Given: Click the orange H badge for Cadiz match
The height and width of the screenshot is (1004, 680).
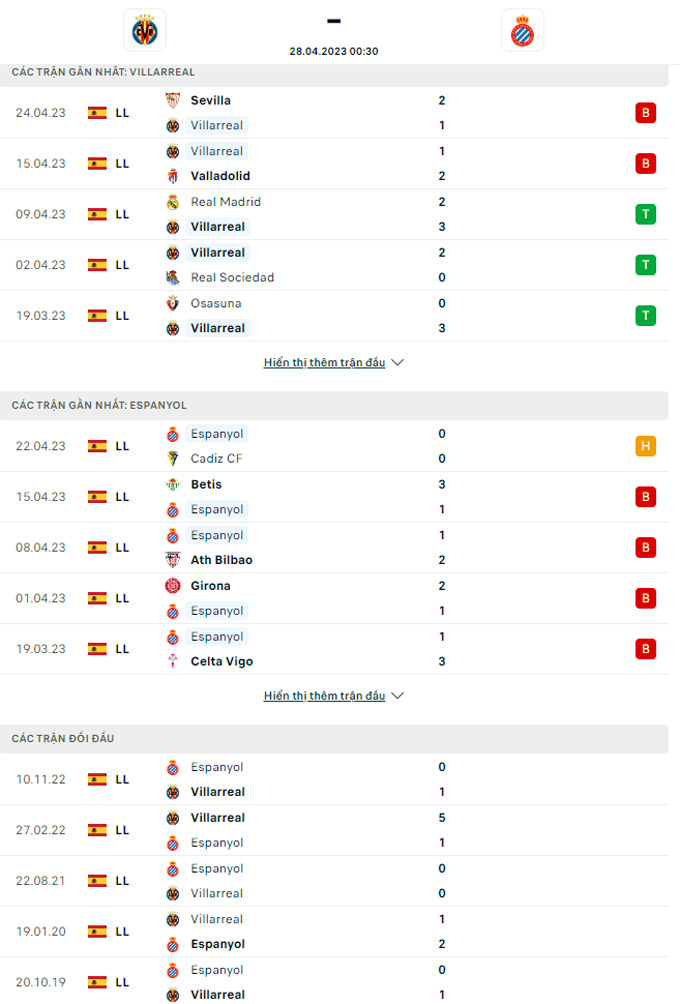Looking at the screenshot, I should click(645, 446).
